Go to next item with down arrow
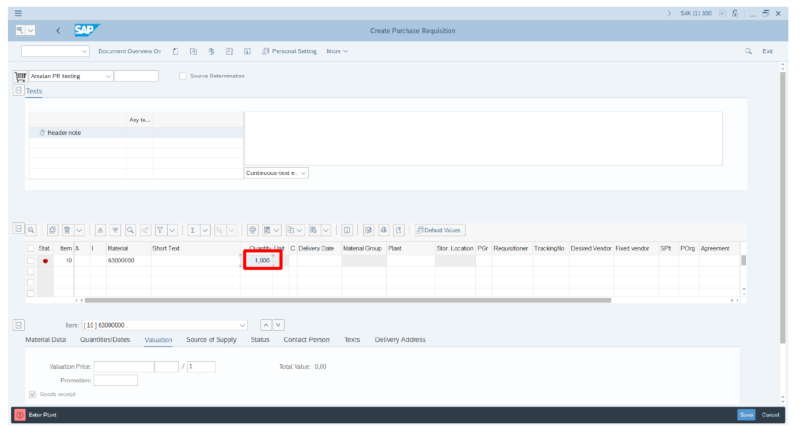Image resolution: width=800 pixels, height=432 pixels. pyautogui.click(x=279, y=325)
